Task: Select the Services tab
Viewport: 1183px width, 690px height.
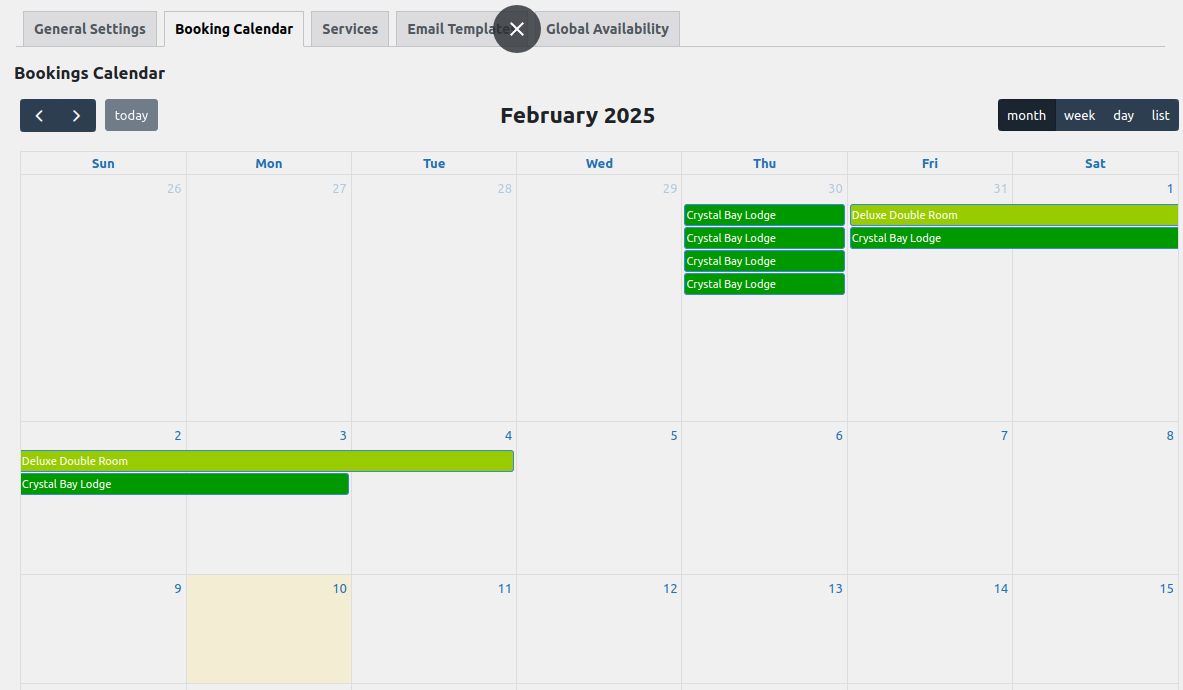Action: tap(349, 28)
